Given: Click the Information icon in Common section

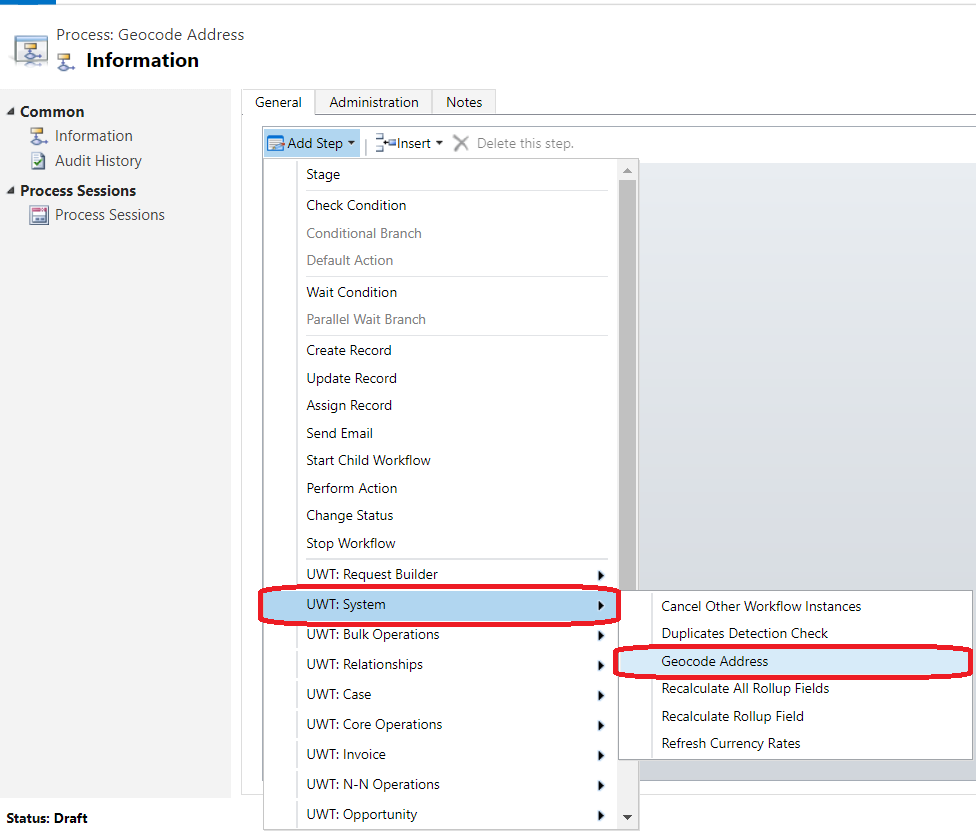Looking at the screenshot, I should coord(39,136).
